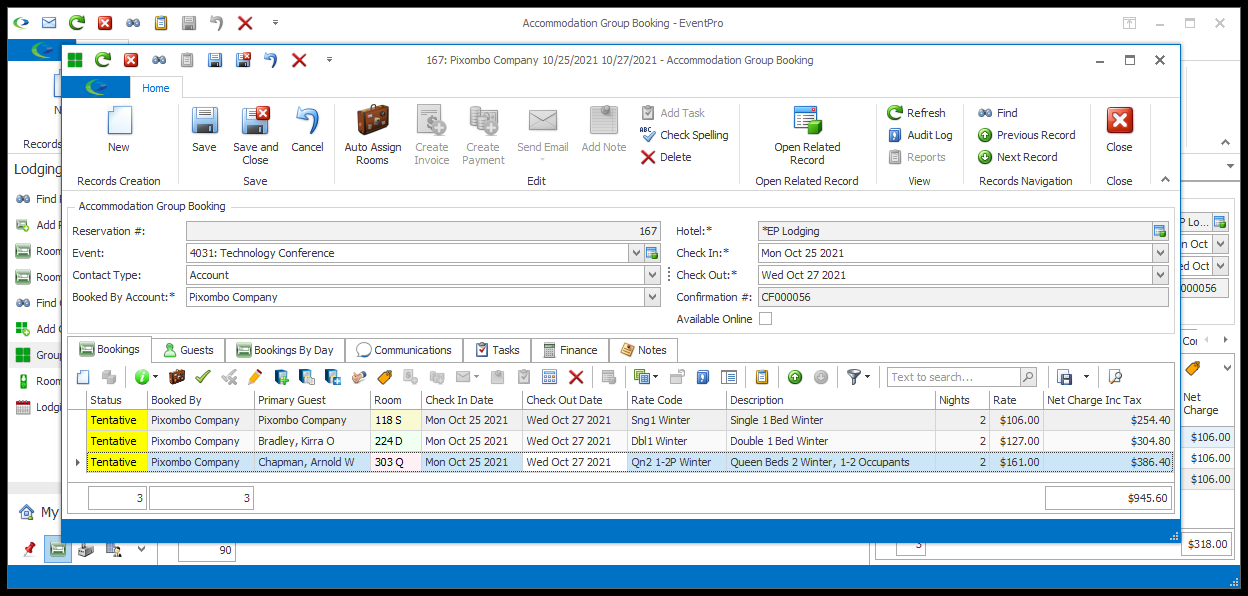Click the Qn2 1-2P Winter rate code cell
Screen dimensions: 1248x596
[676, 462]
